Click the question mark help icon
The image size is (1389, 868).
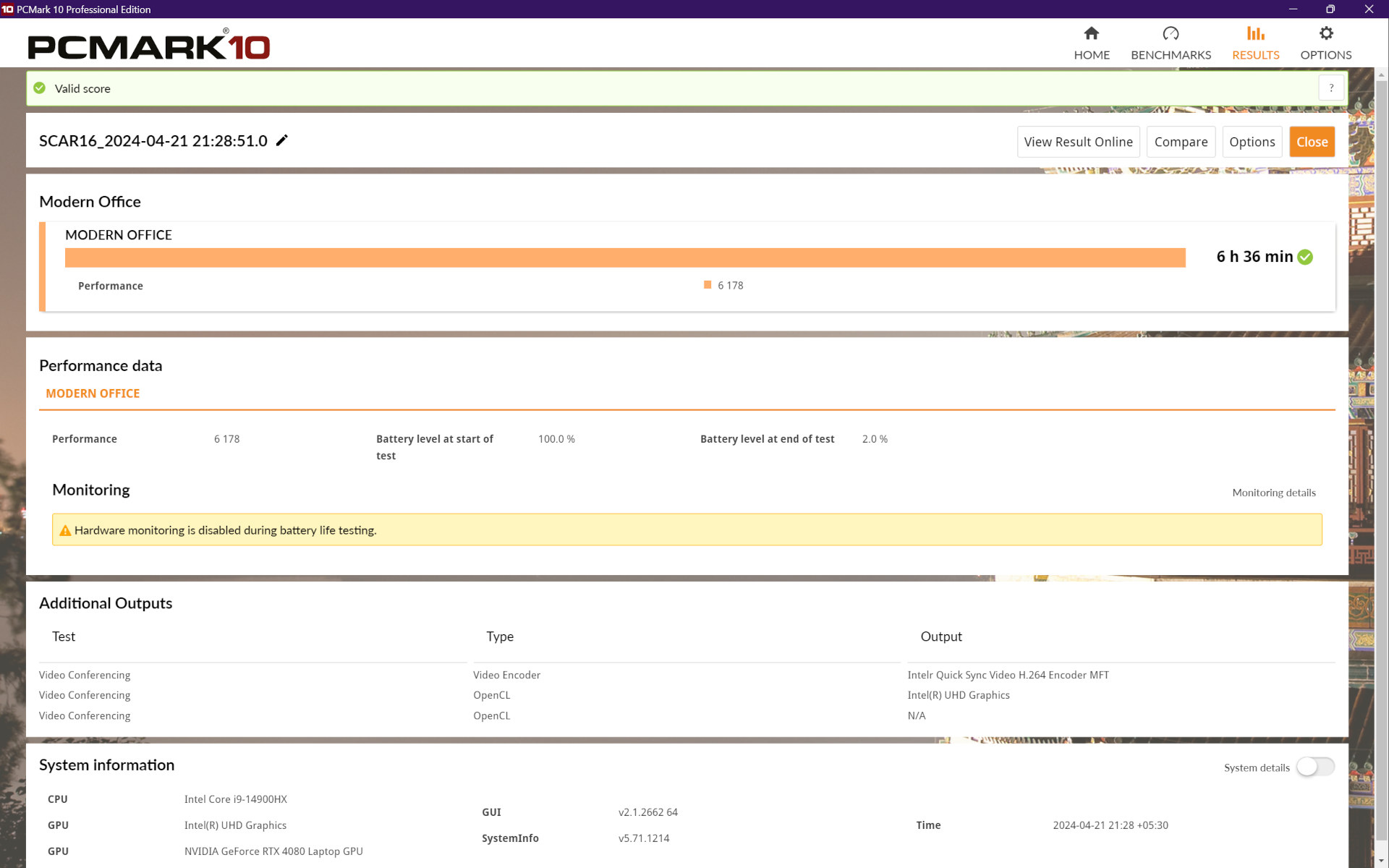tap(1331, 88)
